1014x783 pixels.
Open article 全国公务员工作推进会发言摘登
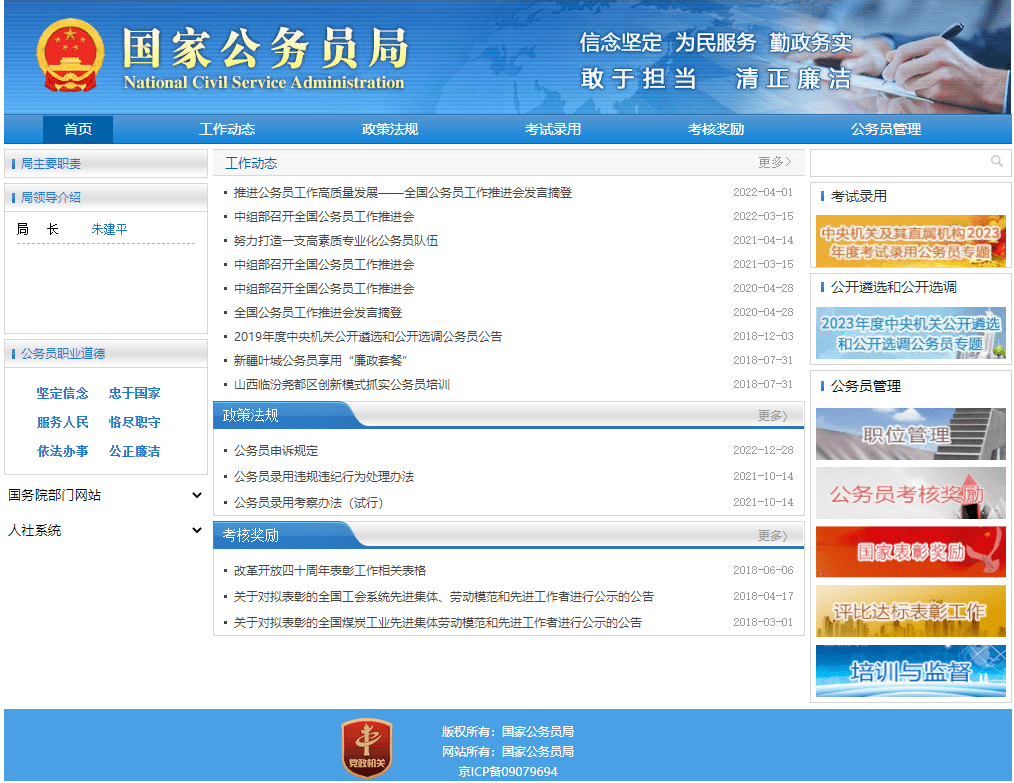click(318, 312)
